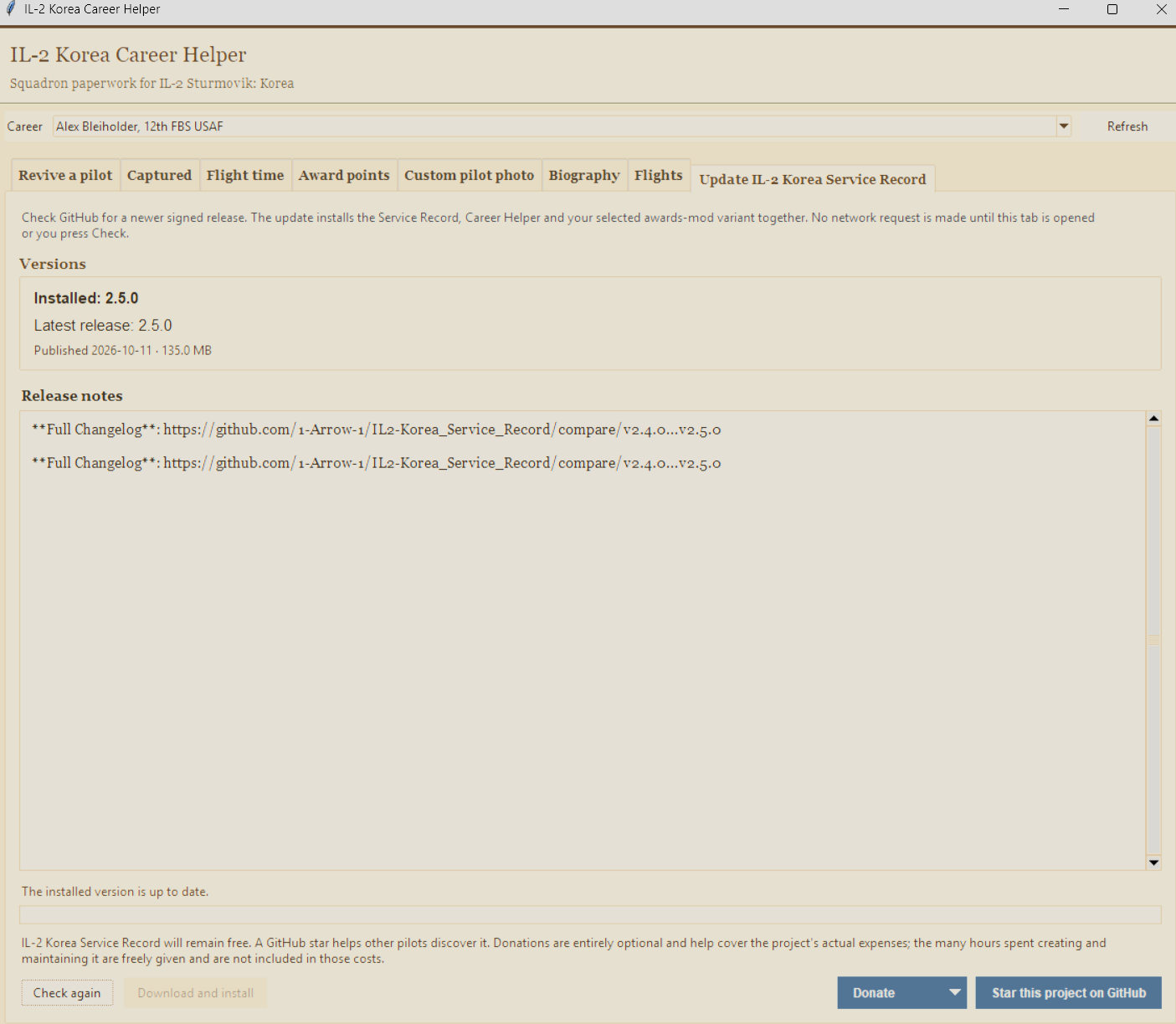This screenshot has height=1024, width=1176.
Task: Open the Career dropdown arrow
Action: pos(1063,126)
